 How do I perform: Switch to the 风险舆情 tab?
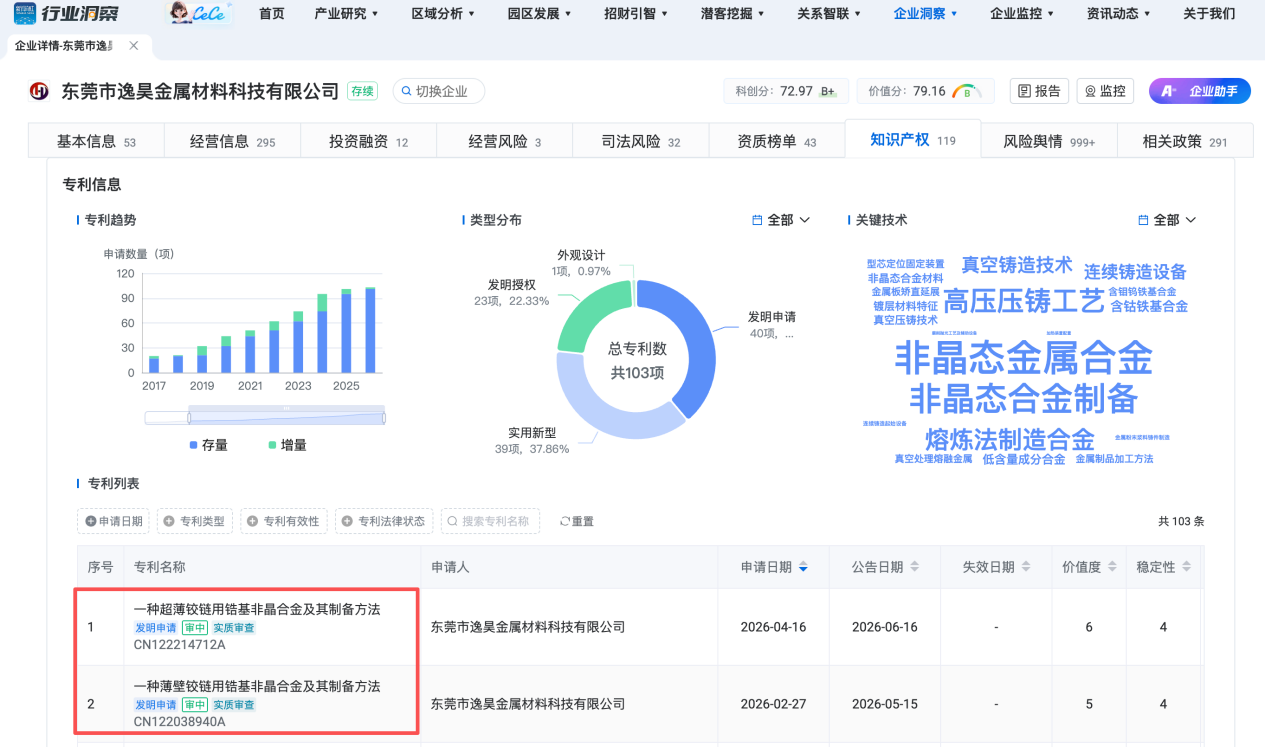click(1048, 141)
